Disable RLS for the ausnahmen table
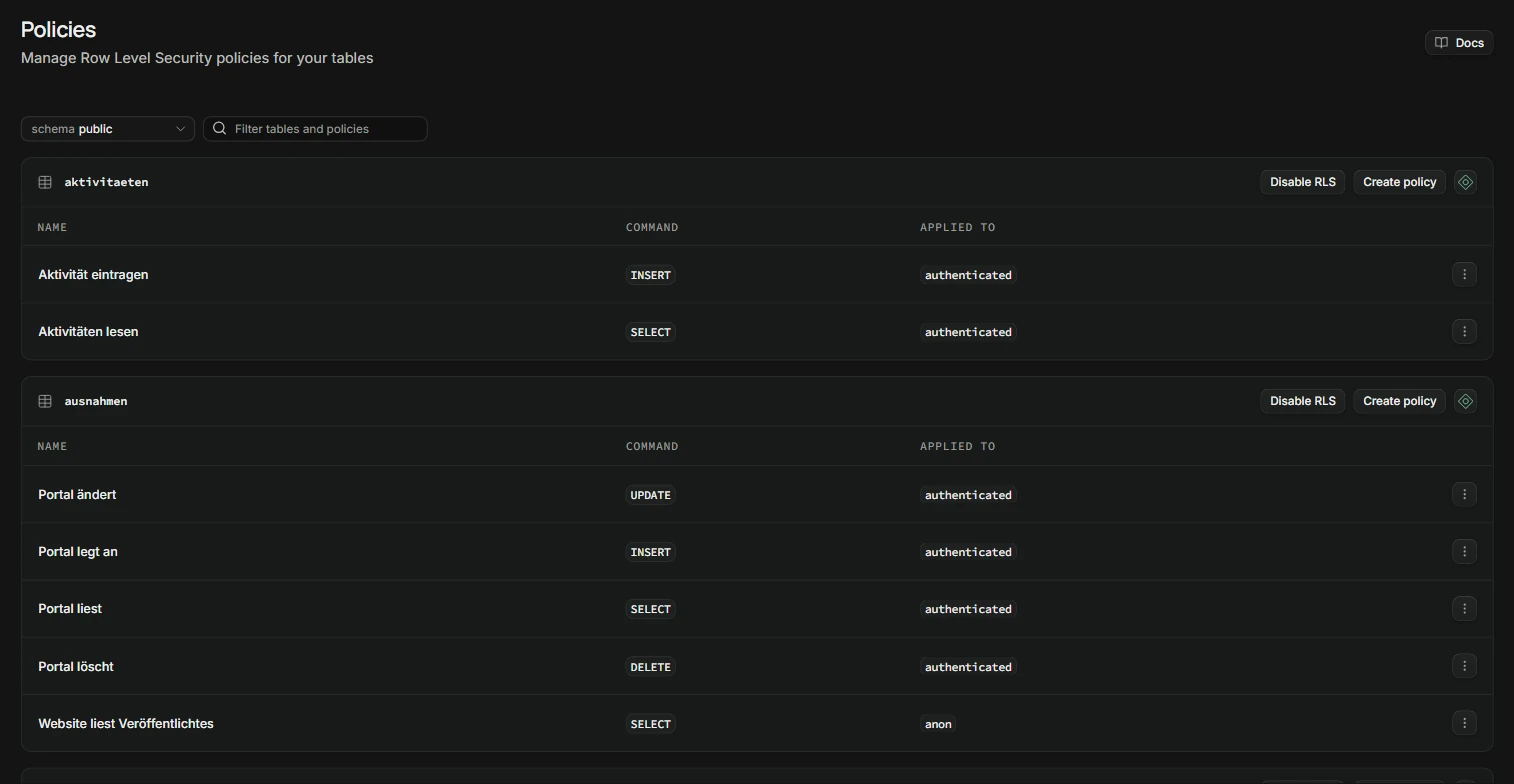Screen dimensions: 1514x784 point(1302,401)
